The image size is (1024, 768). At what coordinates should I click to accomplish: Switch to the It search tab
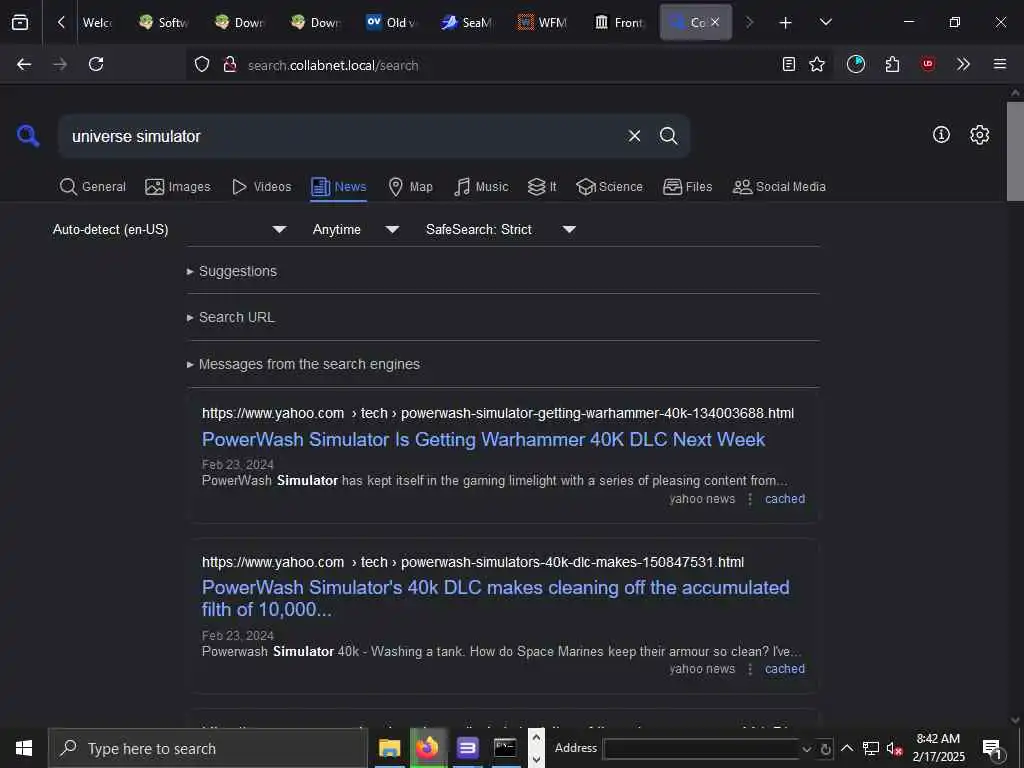(x=542, y=187)
